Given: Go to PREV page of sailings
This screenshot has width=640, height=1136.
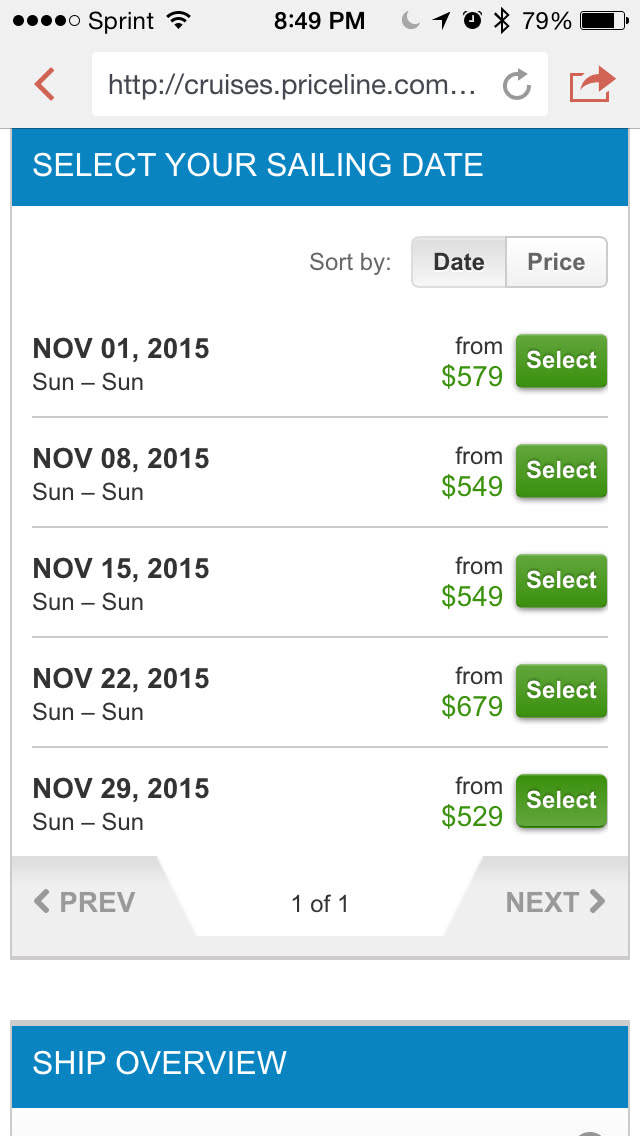Looking at the screenshot, I should (85, 903).
